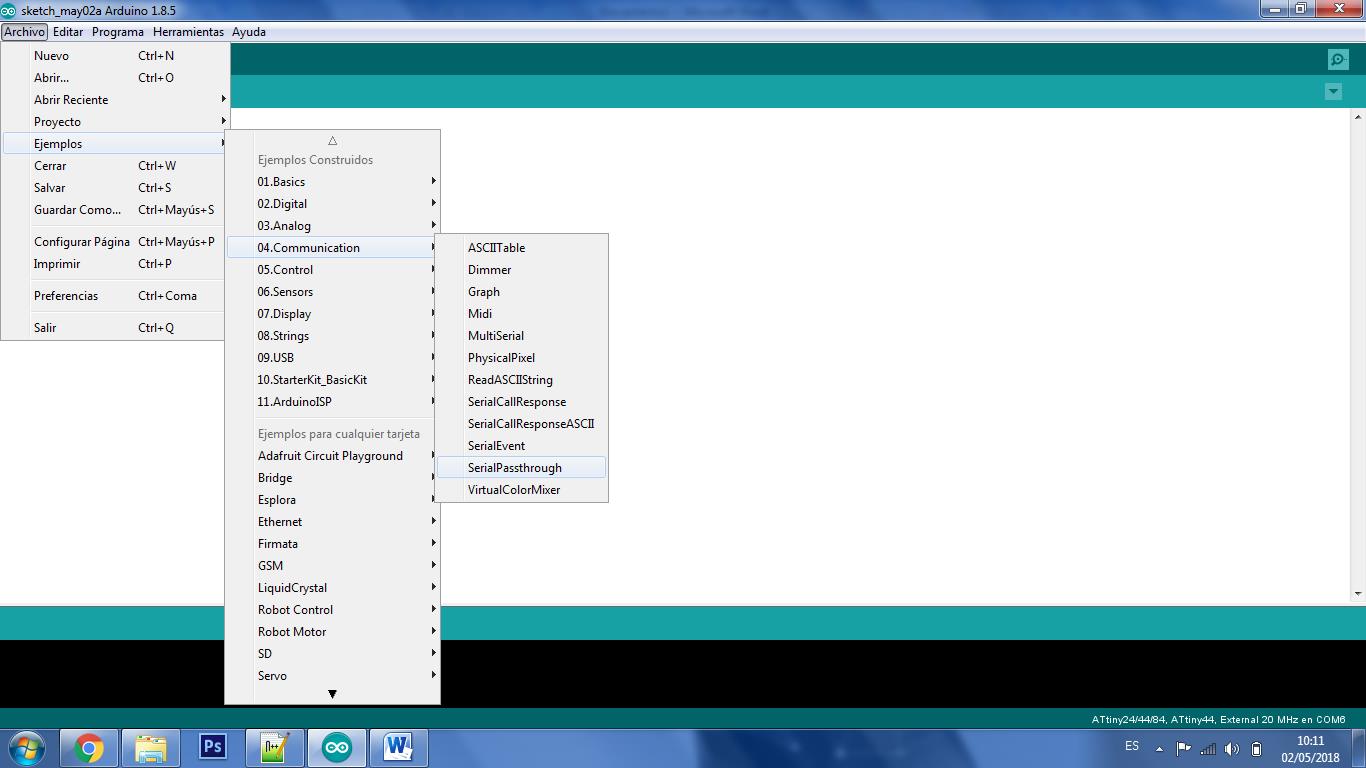Image resolution: width=1366 pixels, height=768 pixels.
Task: Open the ASCIITable example
Action: click(x=521, y=248)
